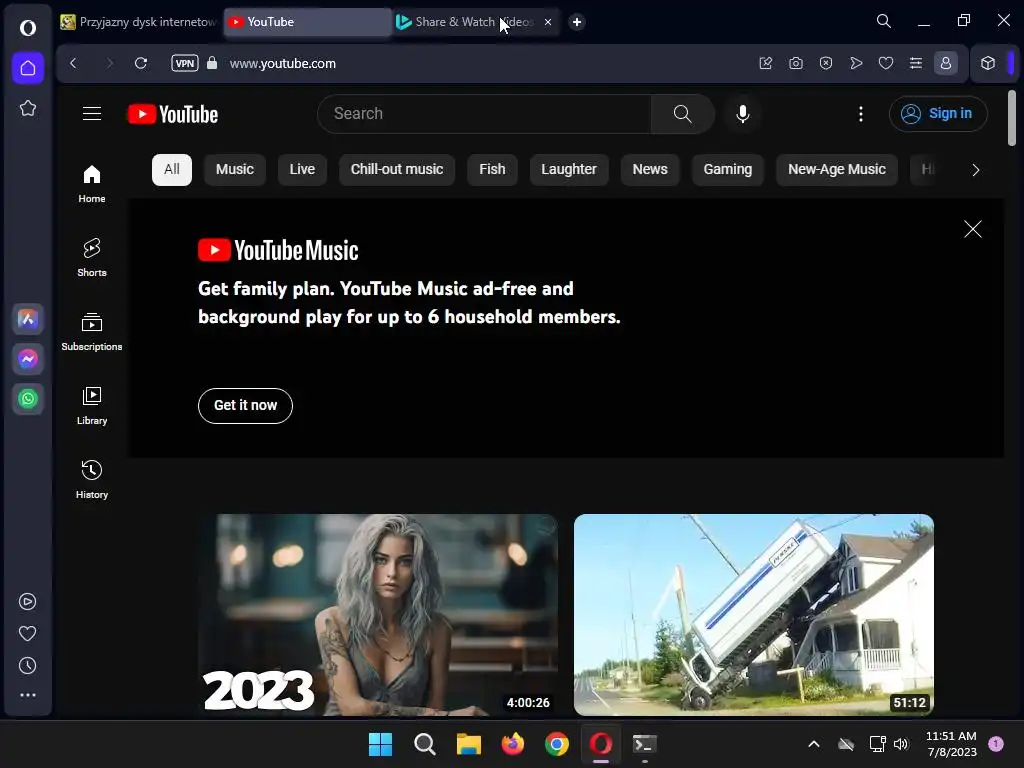Select the Gaming filter chip
The height and width of the screenshot is (768, 1024).
coord(728,170)
